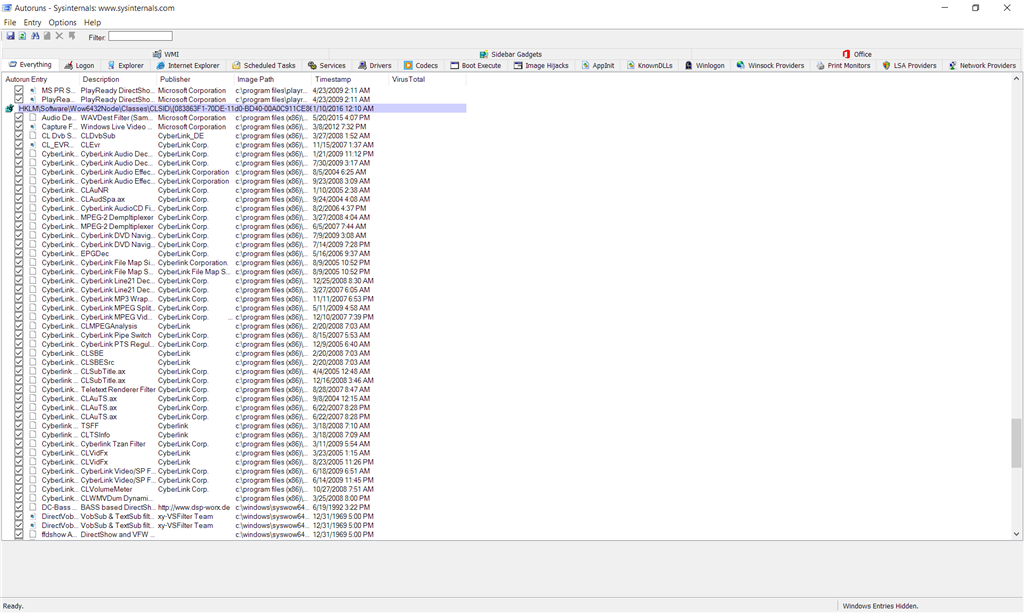Switch to the Boot Execute tab

(x=476, y=65)
